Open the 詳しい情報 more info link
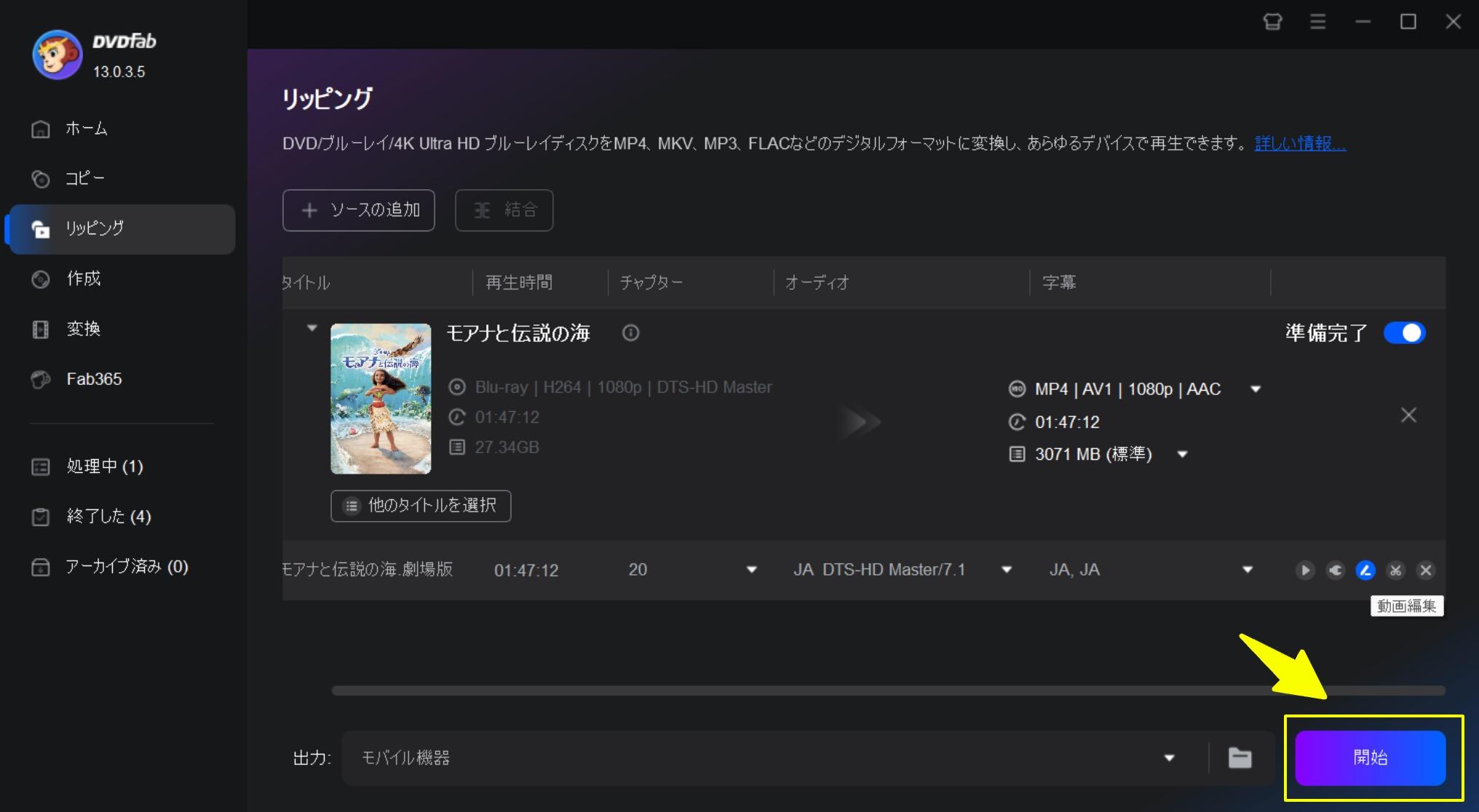 [x=1300, y=143]
